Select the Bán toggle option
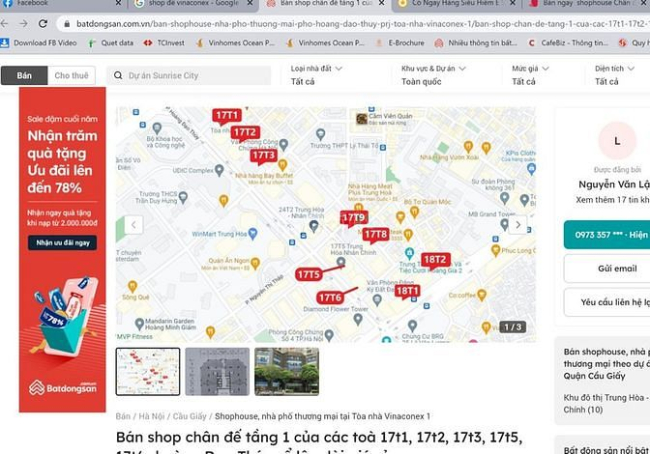This screenshot has height=454, width=650. coord(24,75)
